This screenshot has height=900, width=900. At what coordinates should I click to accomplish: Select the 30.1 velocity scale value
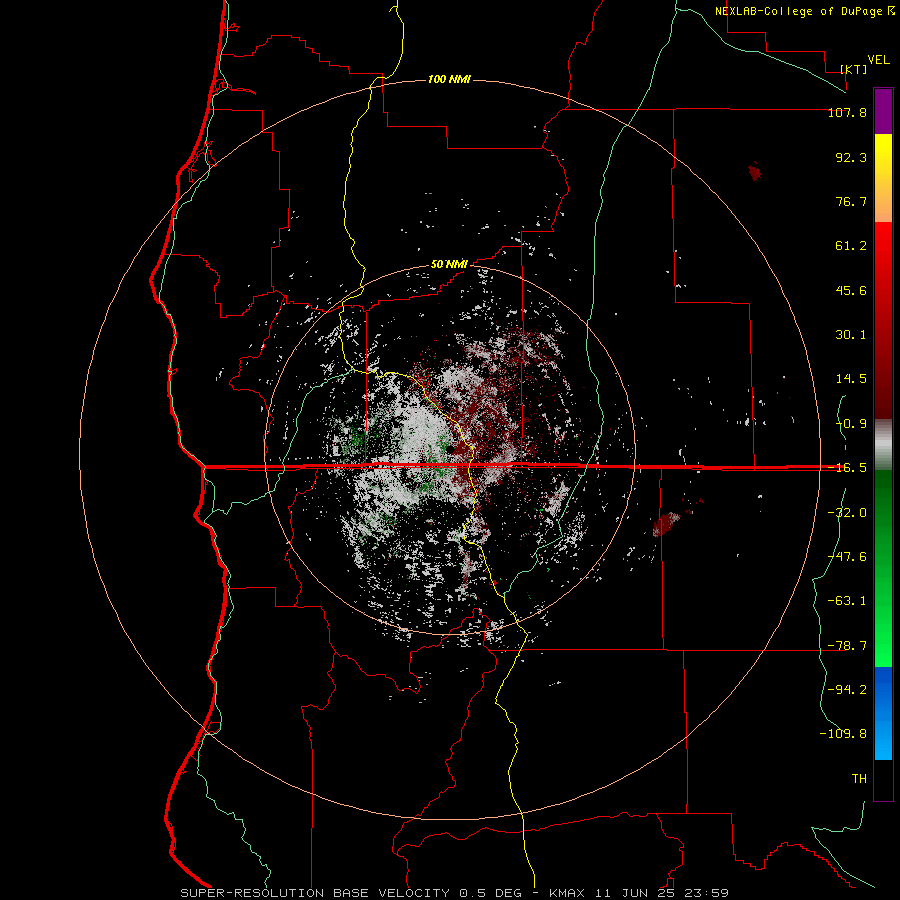pyautogui.click(x=851, y=335)
